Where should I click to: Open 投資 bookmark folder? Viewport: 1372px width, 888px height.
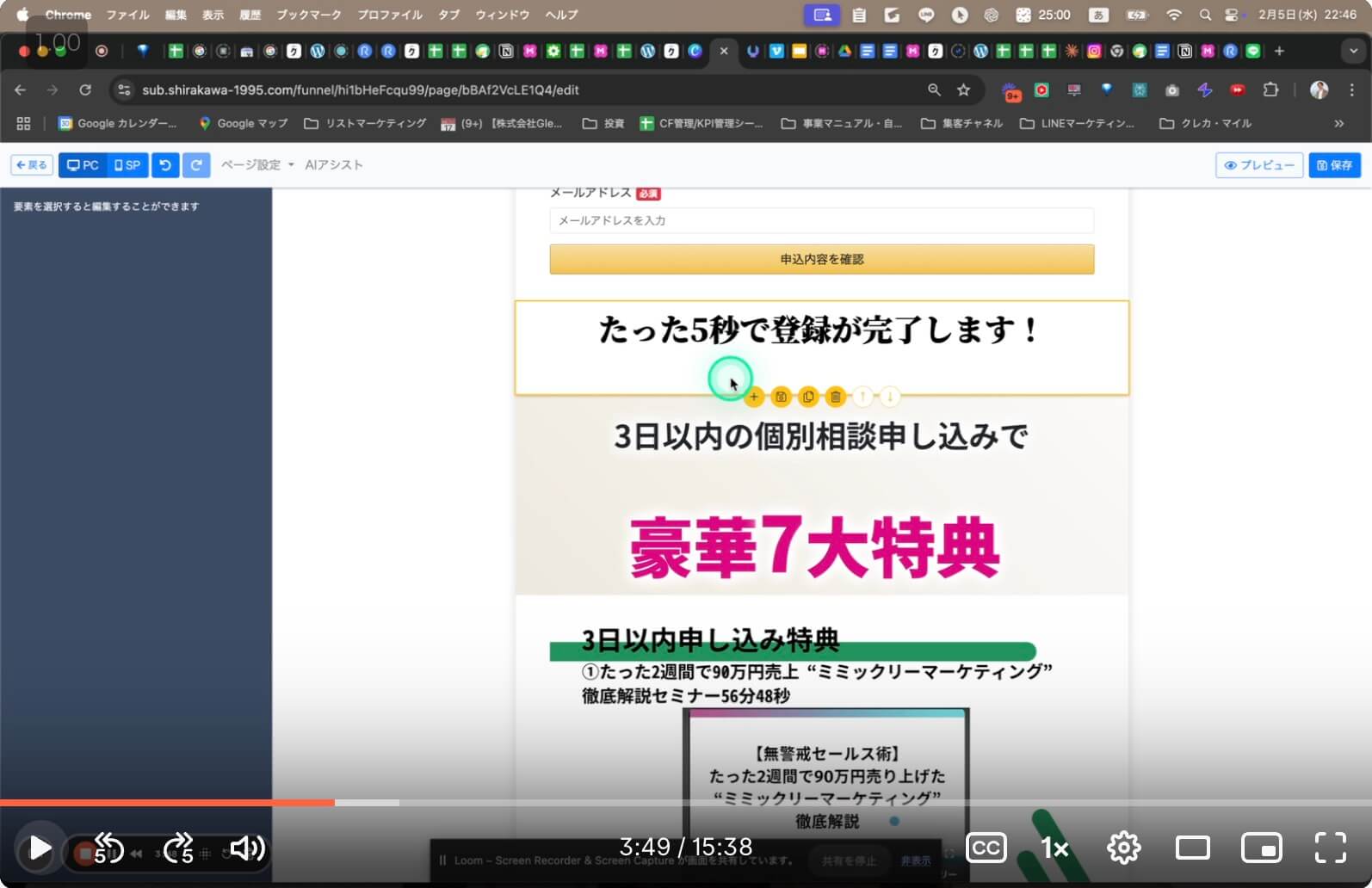[603, 124]
